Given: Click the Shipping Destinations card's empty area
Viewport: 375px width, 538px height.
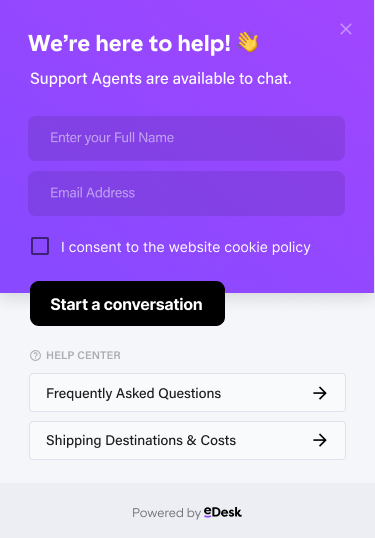Looking at the screenshot, I should tap(273, 440).
